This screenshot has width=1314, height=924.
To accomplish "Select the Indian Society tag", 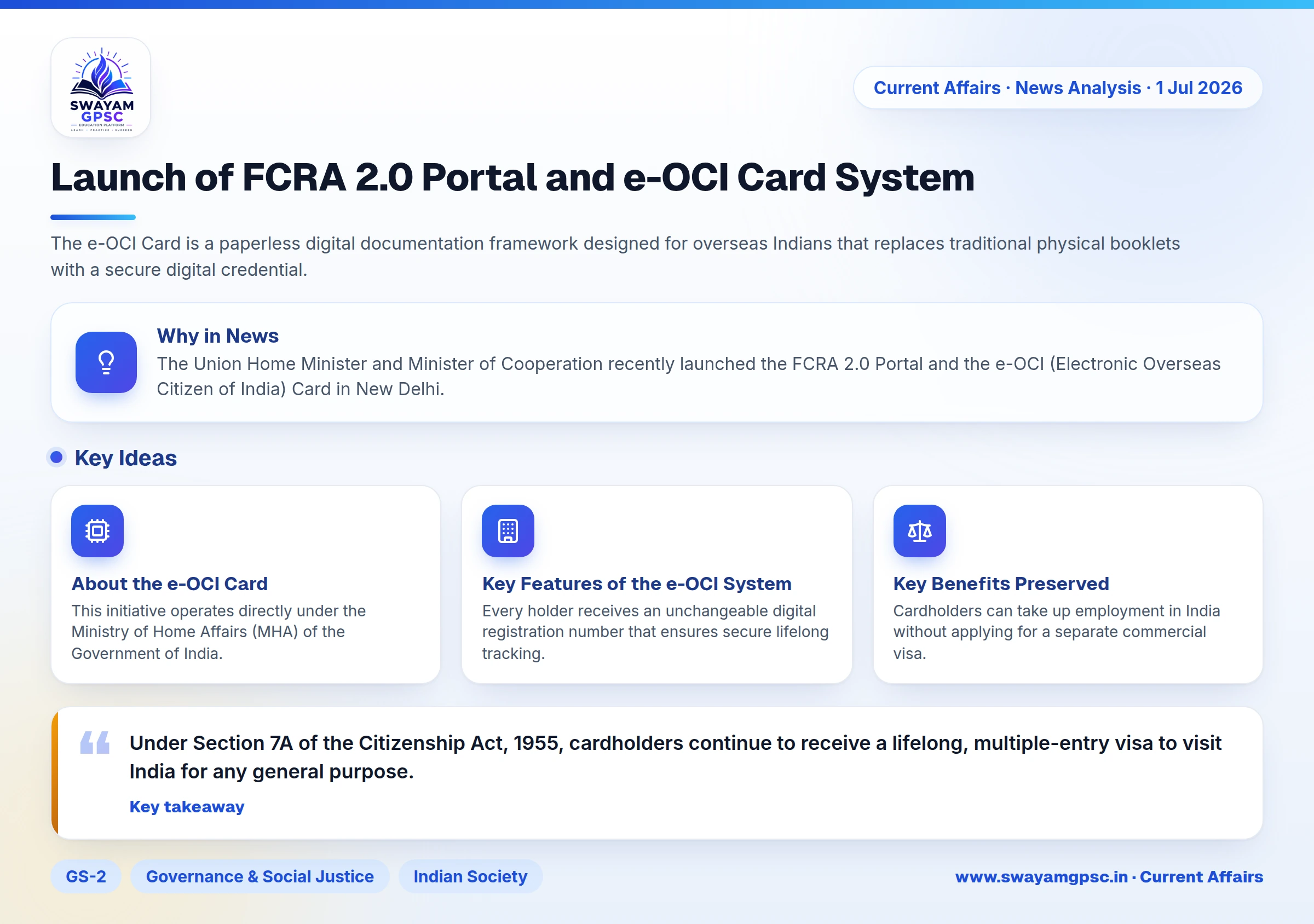I will tap(470, 876).
